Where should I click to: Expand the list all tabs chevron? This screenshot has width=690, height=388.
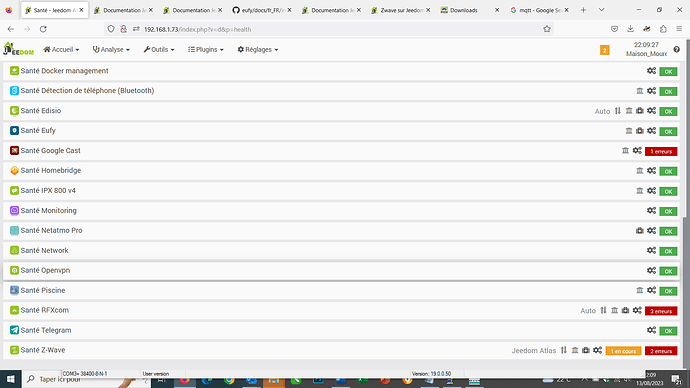point(601,10)
